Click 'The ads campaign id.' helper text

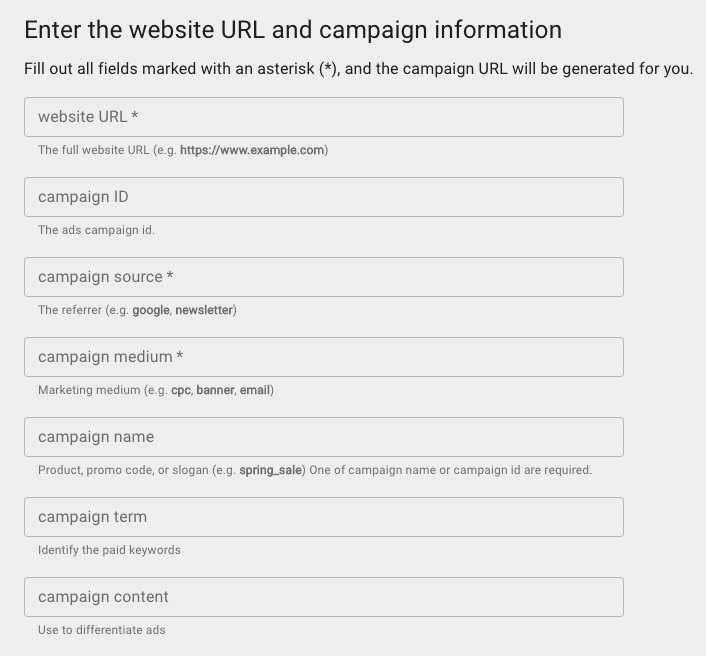click(x=96, y=230)
